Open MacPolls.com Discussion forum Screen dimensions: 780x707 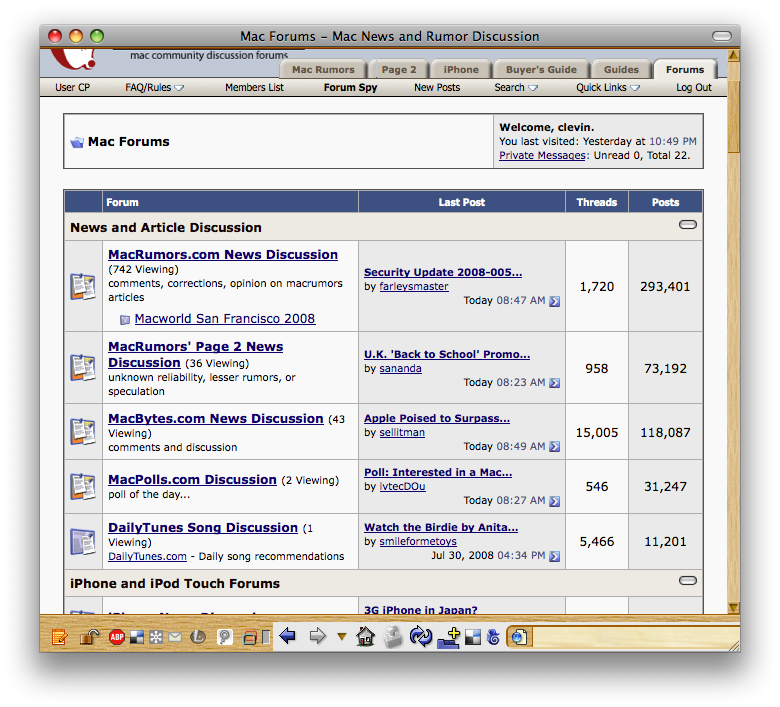192,480
